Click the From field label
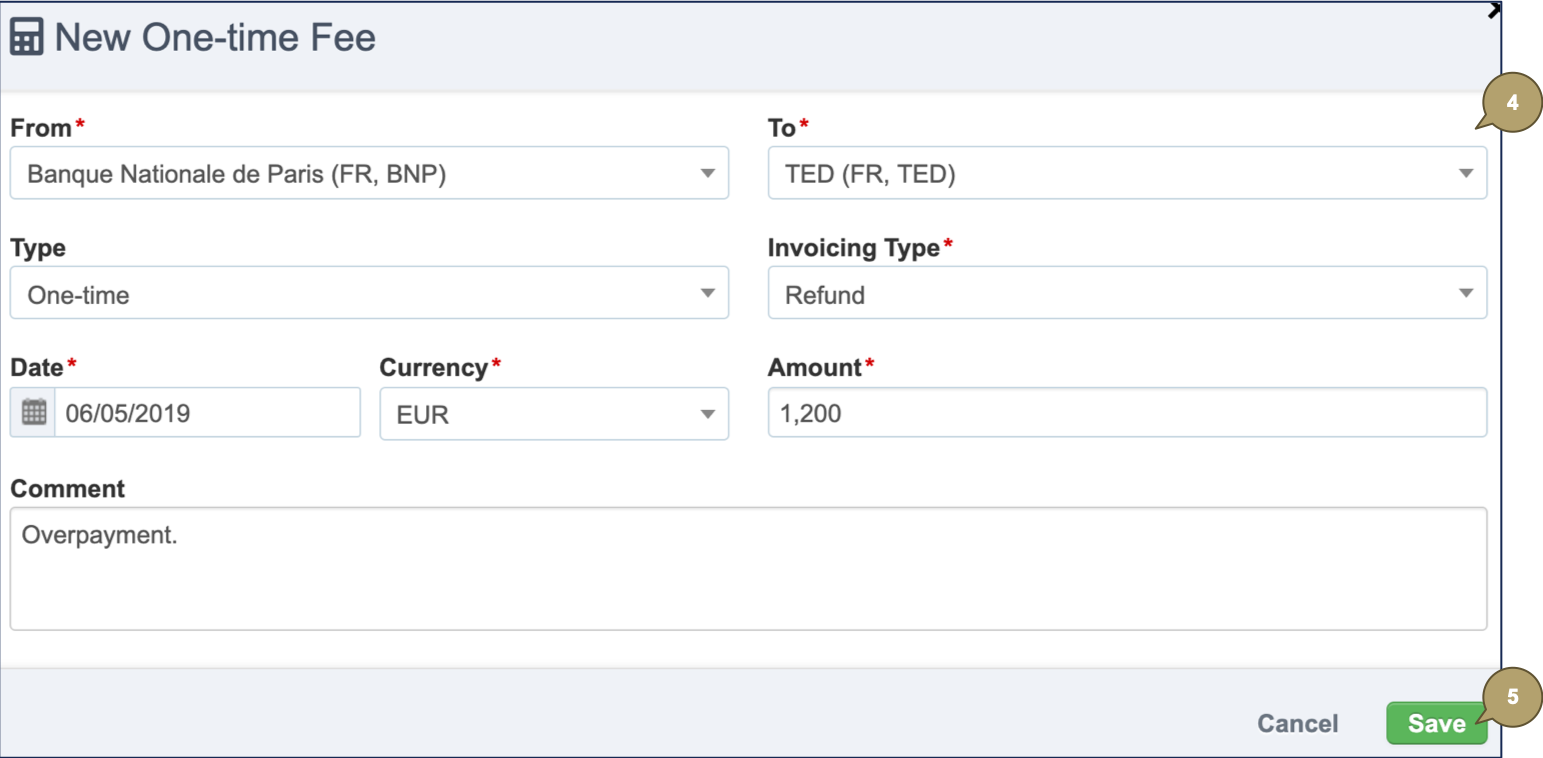Viewport: 1543px width, 758px height. [41, 128]
